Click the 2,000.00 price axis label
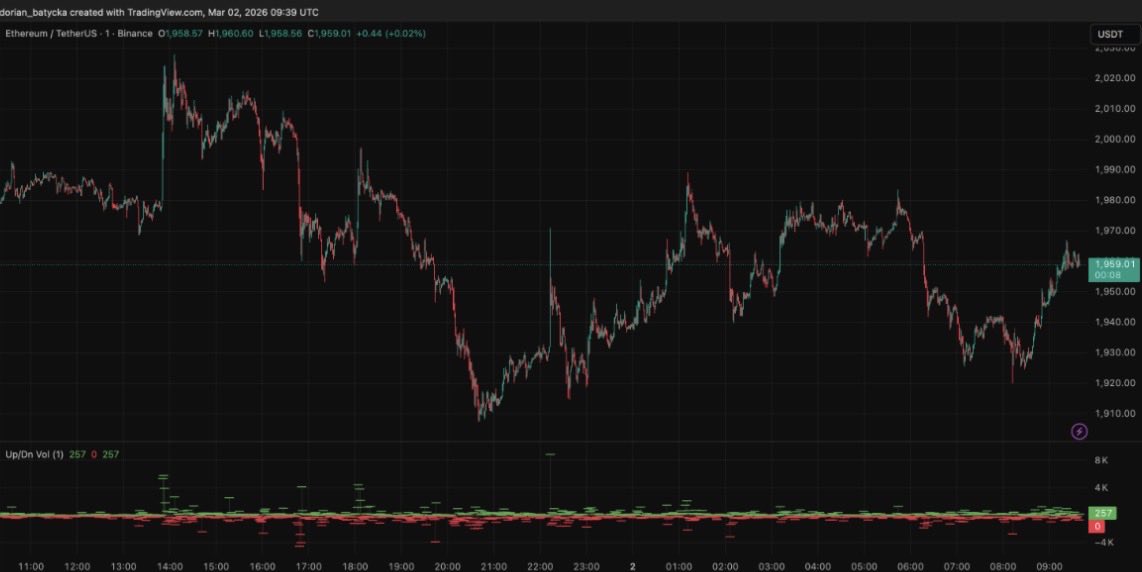1142x572 pixels. click(1116, 139)
